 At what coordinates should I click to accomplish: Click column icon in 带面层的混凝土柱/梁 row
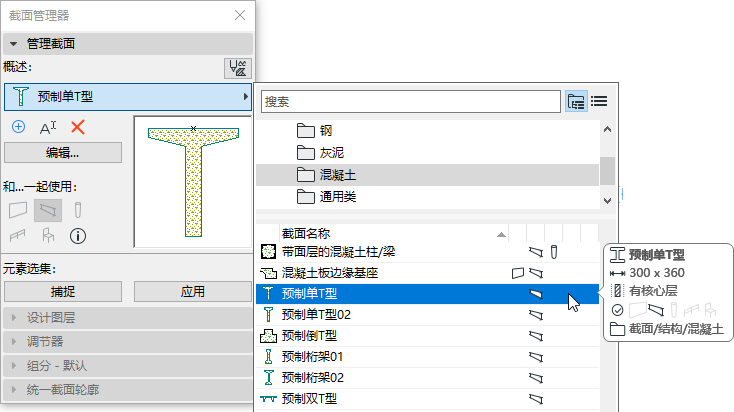pyautogui.click(x=554, y=252)
